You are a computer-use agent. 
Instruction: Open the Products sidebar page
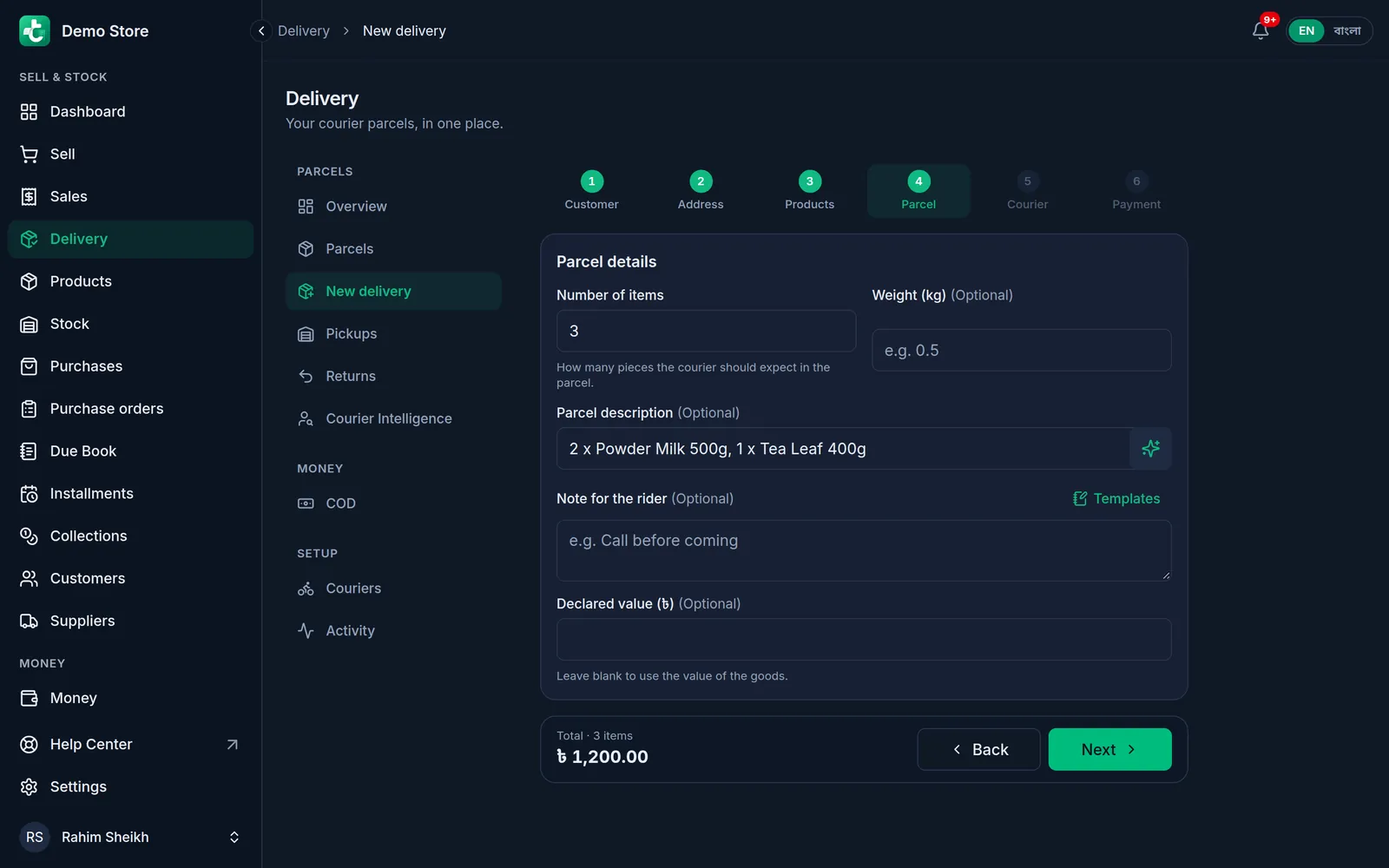pos(130,281)
